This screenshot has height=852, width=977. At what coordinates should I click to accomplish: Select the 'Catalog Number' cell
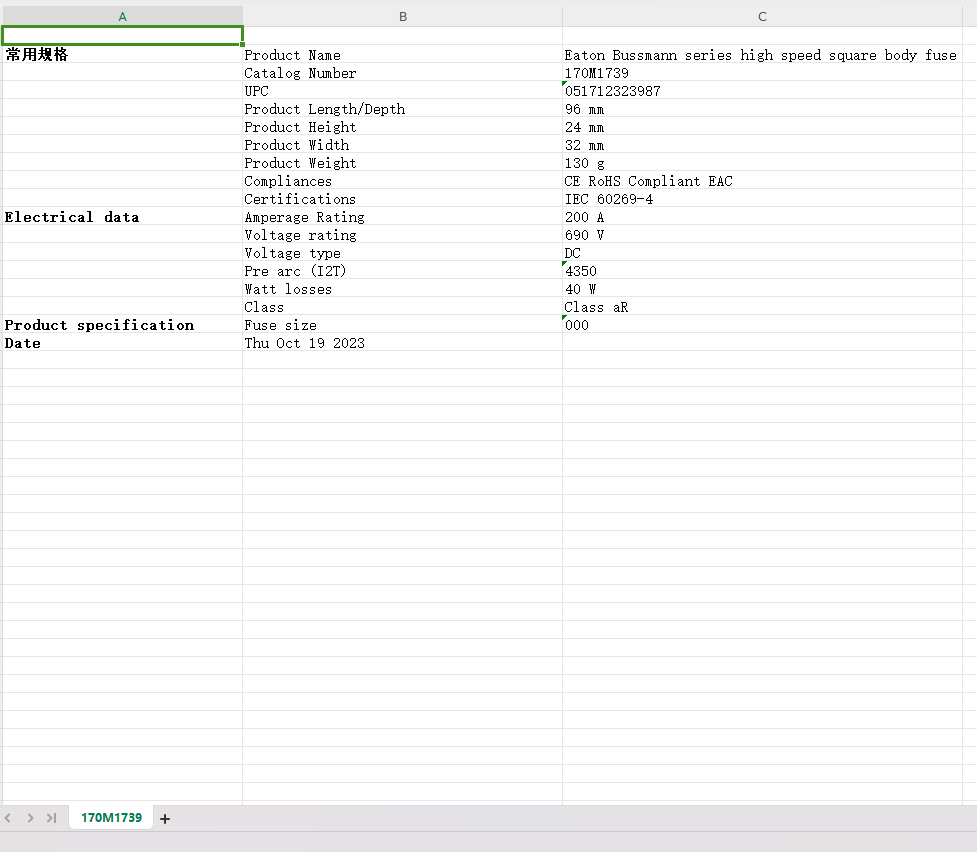click(x=403, y=72)
